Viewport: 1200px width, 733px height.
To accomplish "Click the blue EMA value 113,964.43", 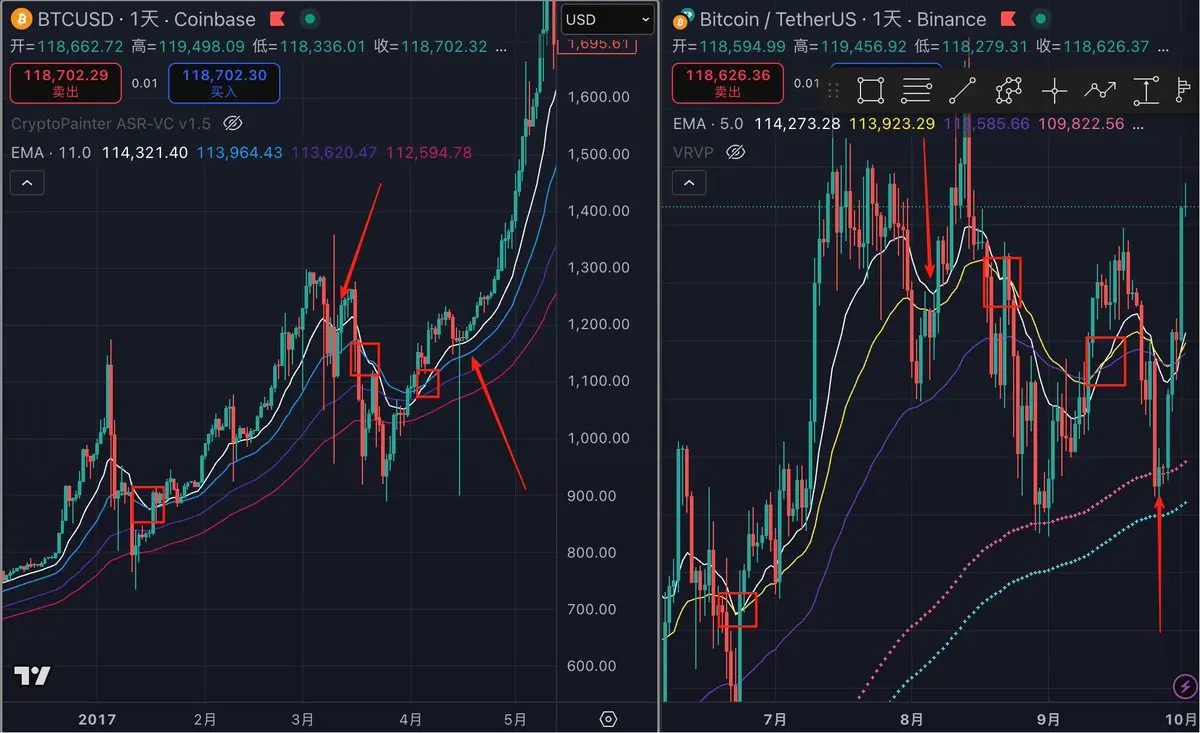I will coord(240,152).
